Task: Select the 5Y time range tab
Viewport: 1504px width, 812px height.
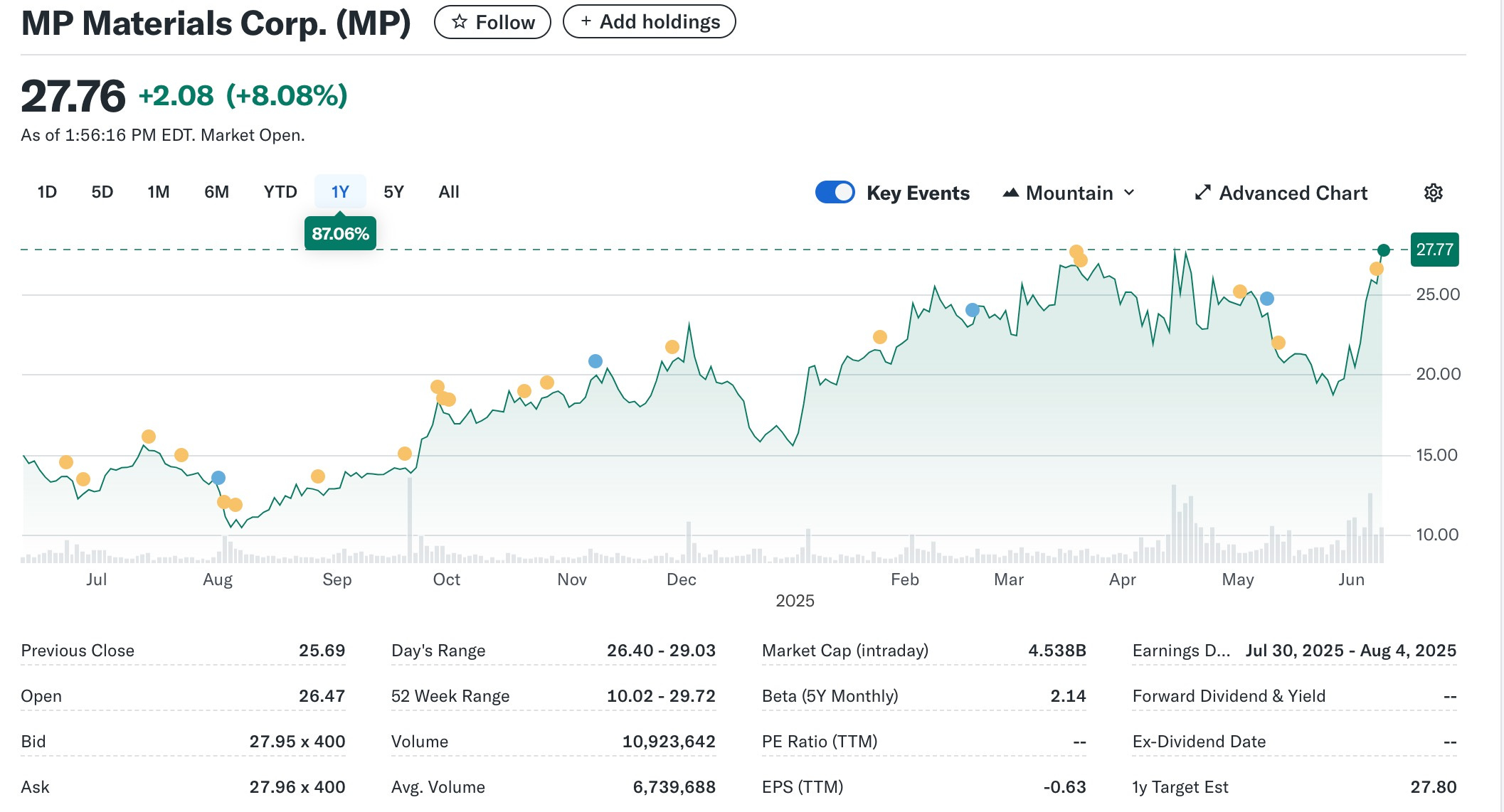Action: click(x=393, y=192)
